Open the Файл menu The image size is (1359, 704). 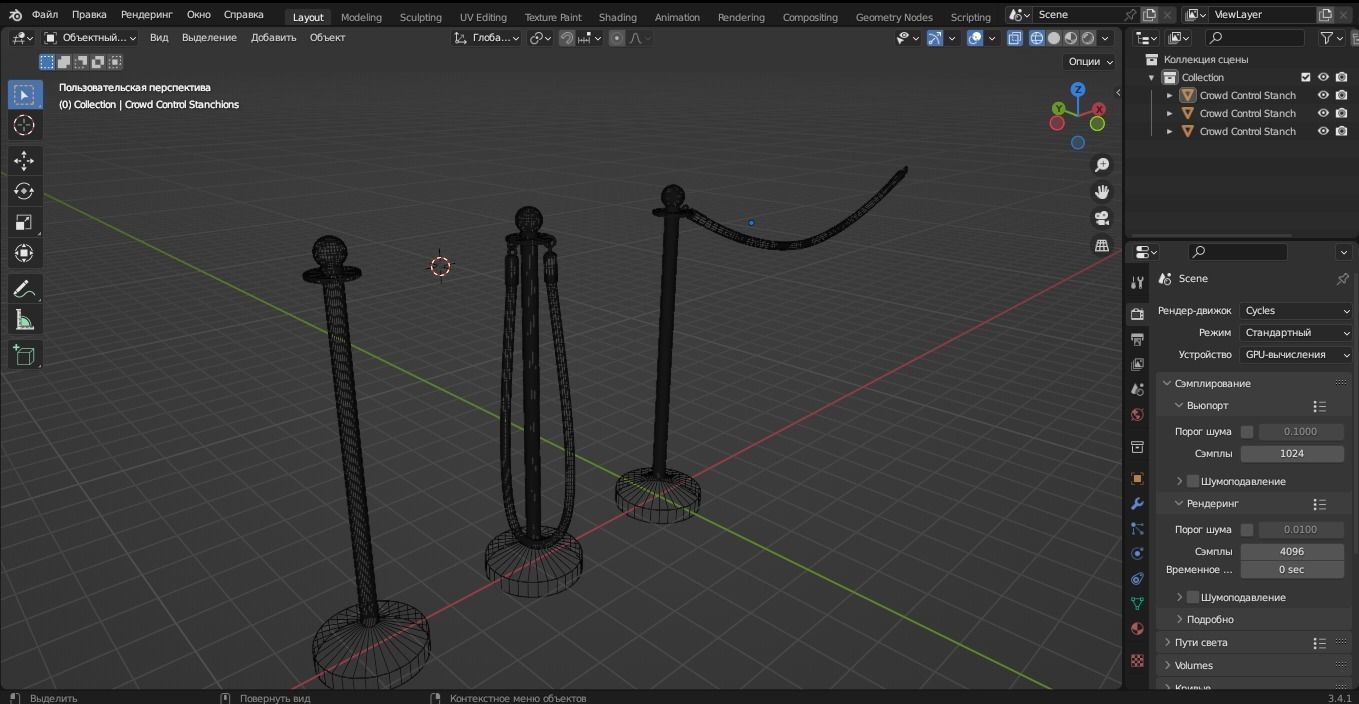[45, 15]
